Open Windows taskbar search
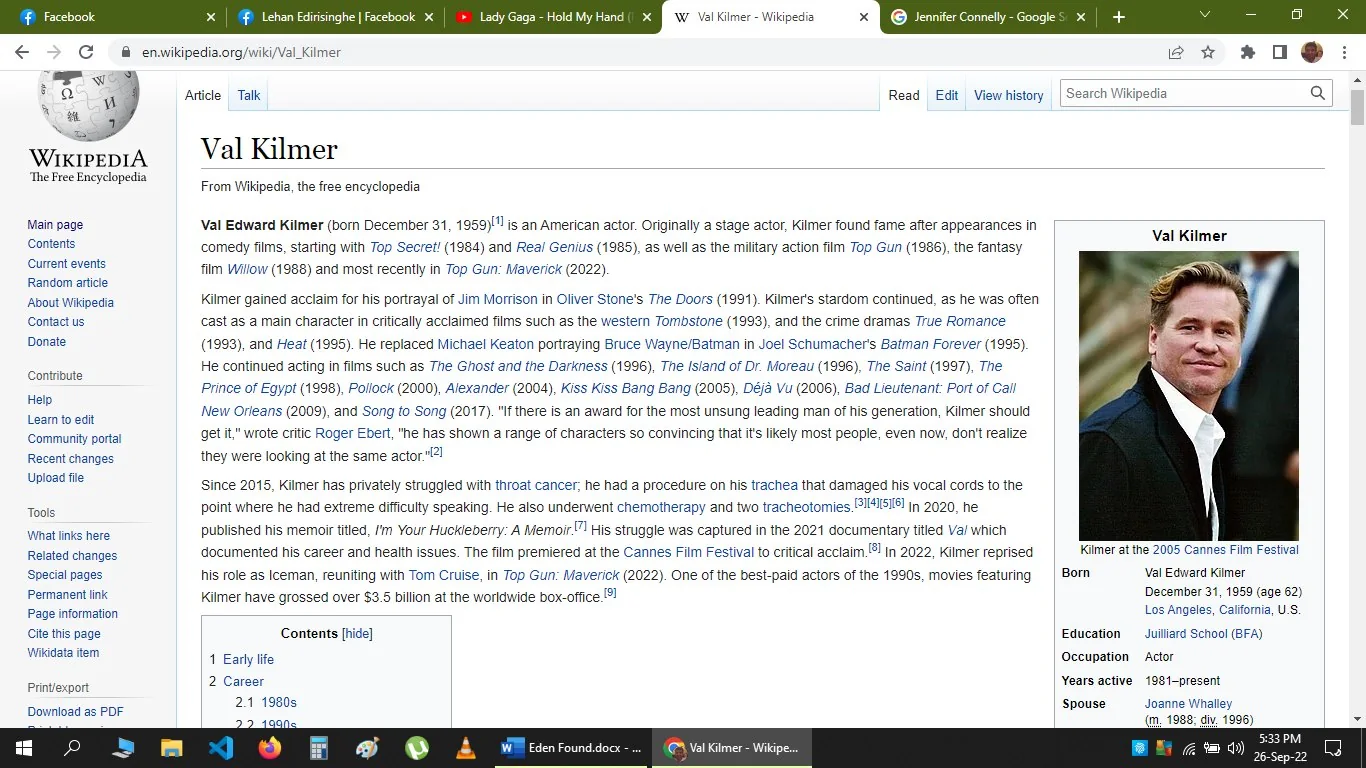This screenshot has width=1366, height=768. (x=72, y=747)
